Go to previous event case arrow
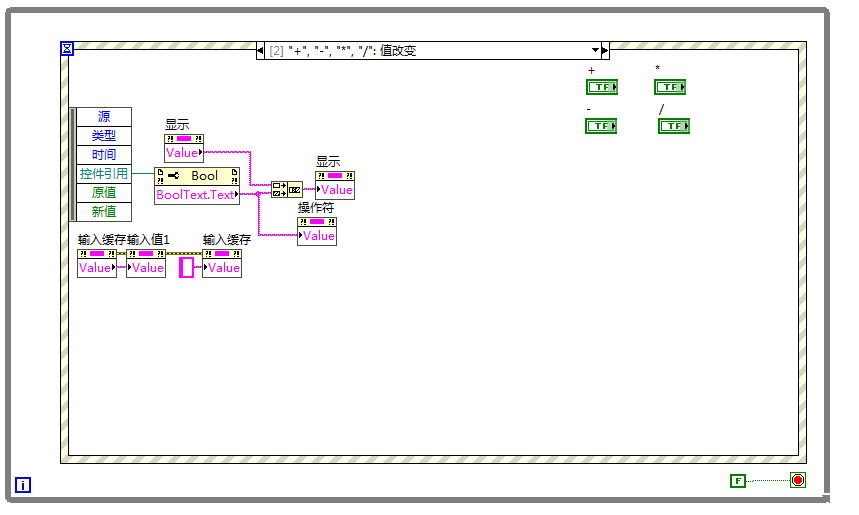 (260, 50)
